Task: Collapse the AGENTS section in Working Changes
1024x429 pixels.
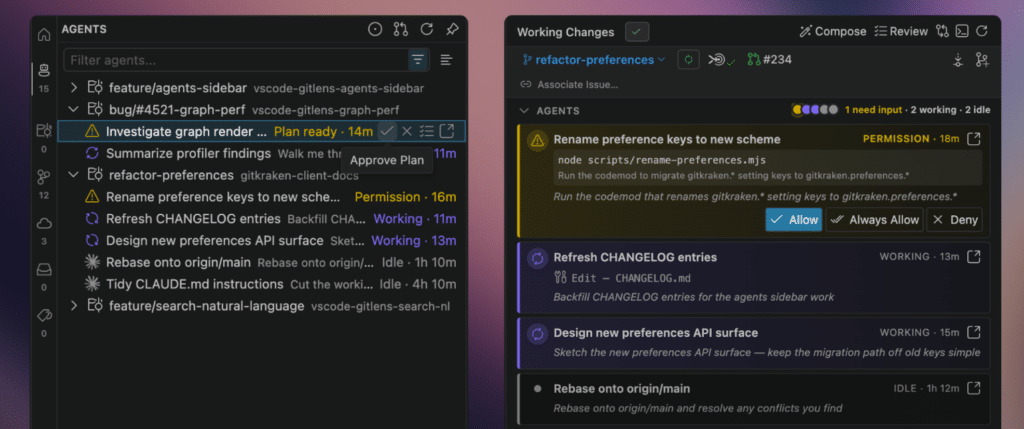Action: point(523,110)
